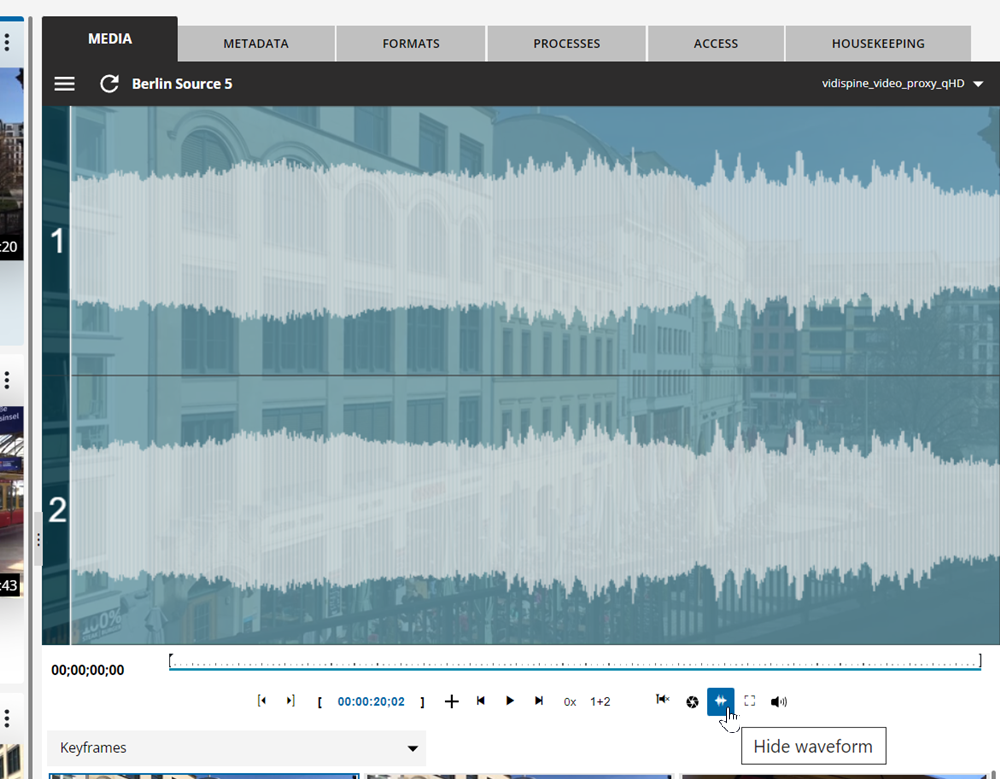1000x779 pixels.
Task: Click on the timeline scrubber bar
Action: coord(575,661)
